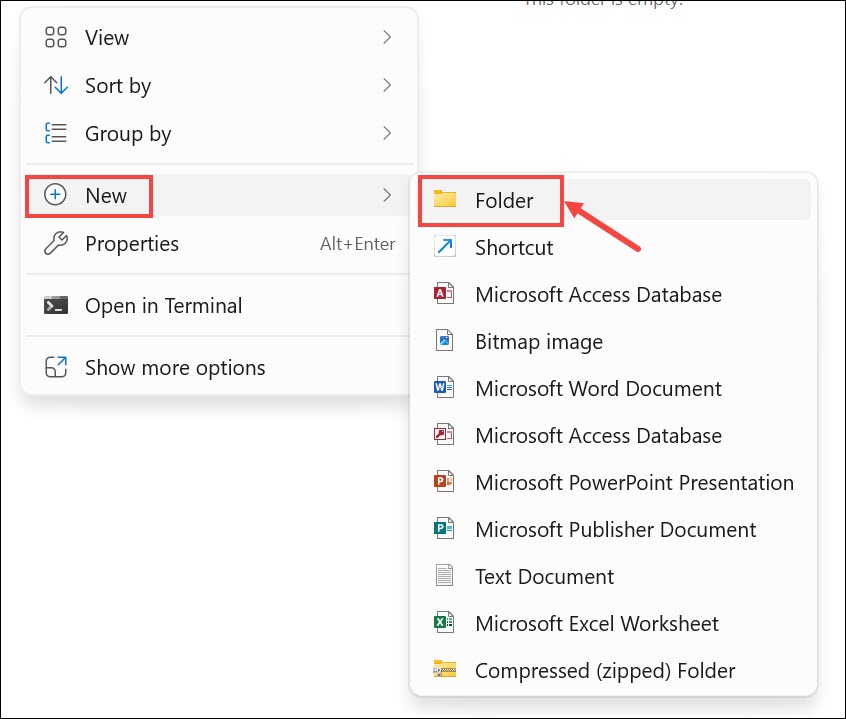The image size is (846, 719).
Task: Click the chevron on the New row
Action: tap(387, 195)
